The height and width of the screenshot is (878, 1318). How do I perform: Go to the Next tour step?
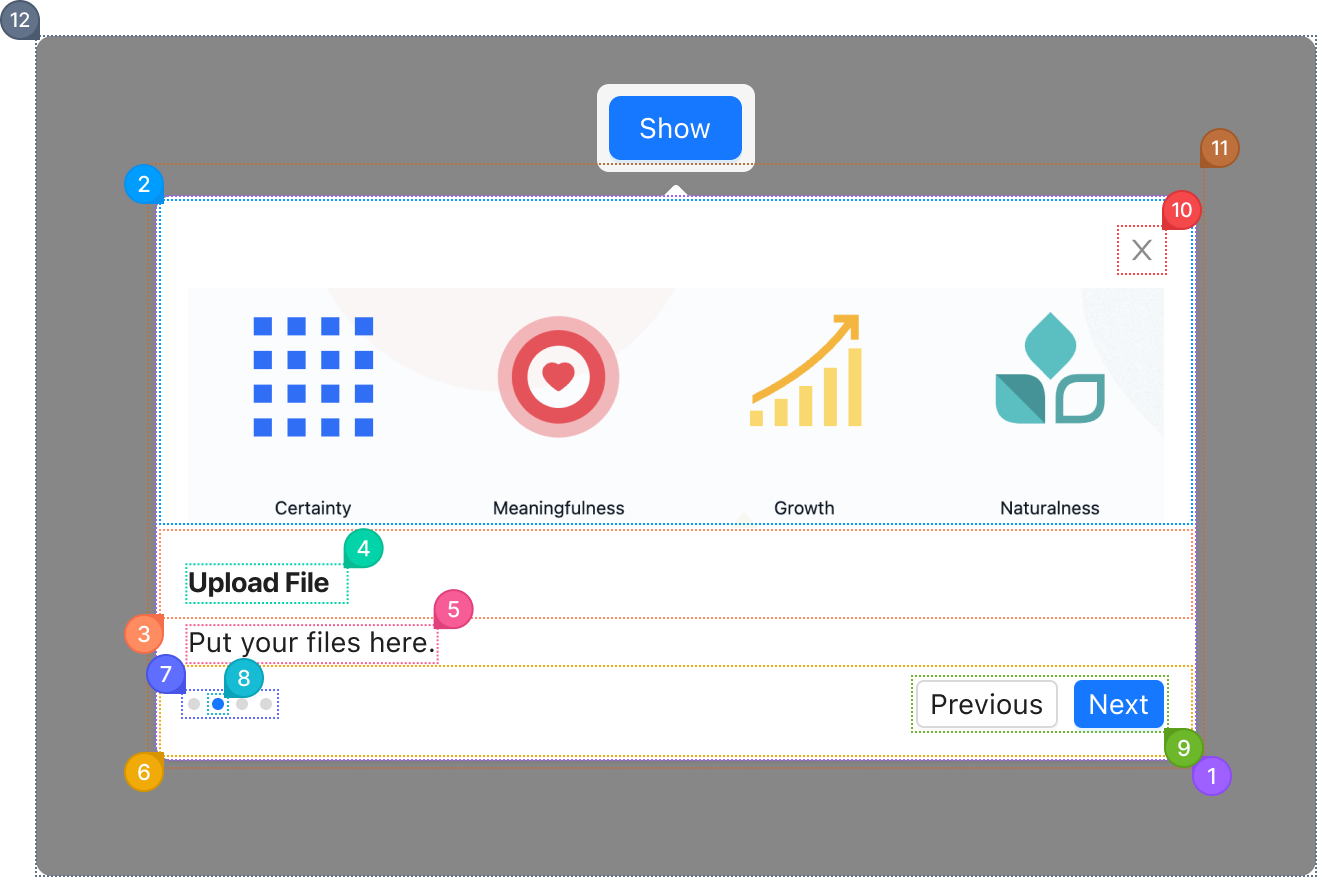pyautogui.click(x=1119, y=704)
